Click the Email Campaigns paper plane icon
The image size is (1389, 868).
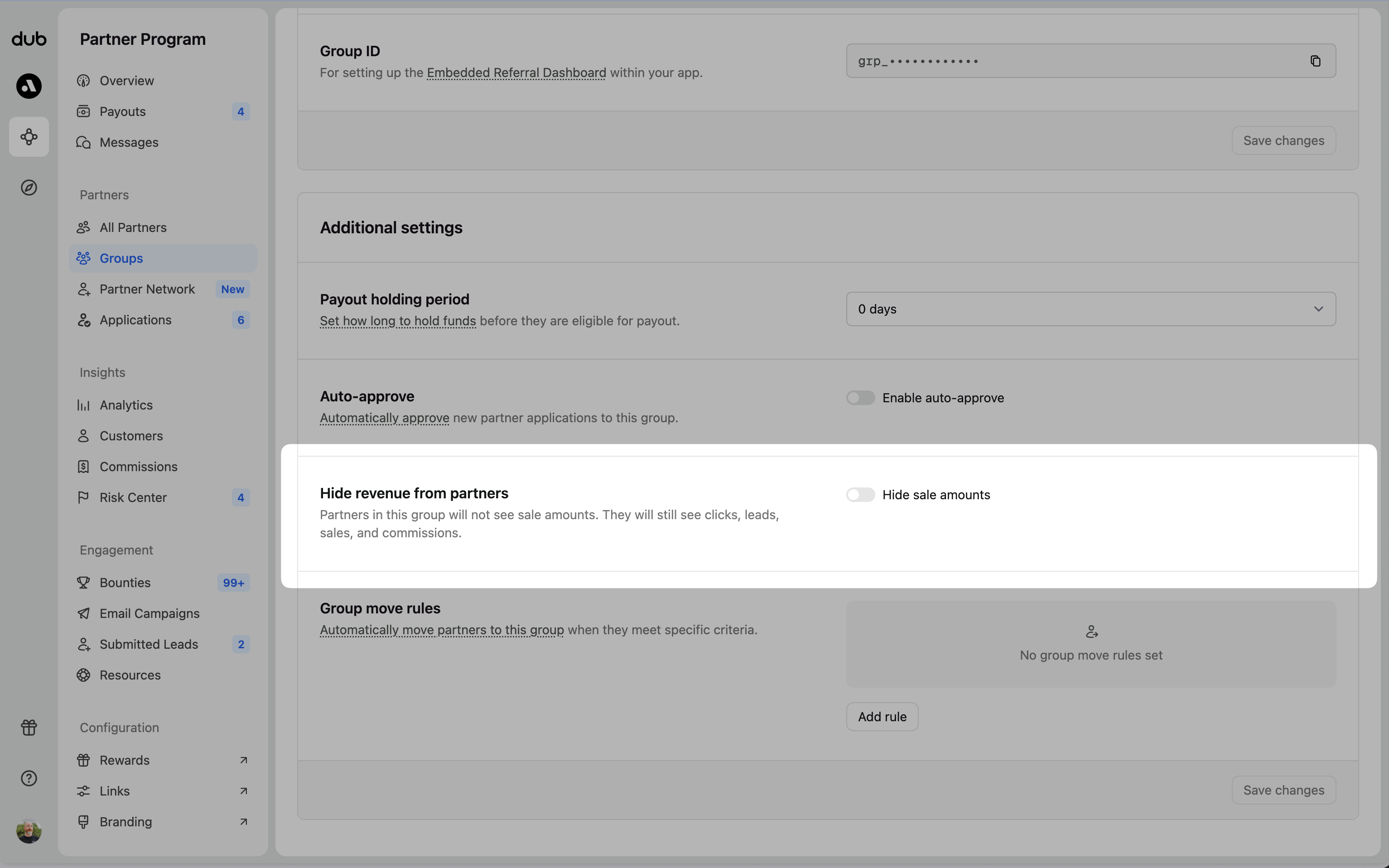point(84,614)
